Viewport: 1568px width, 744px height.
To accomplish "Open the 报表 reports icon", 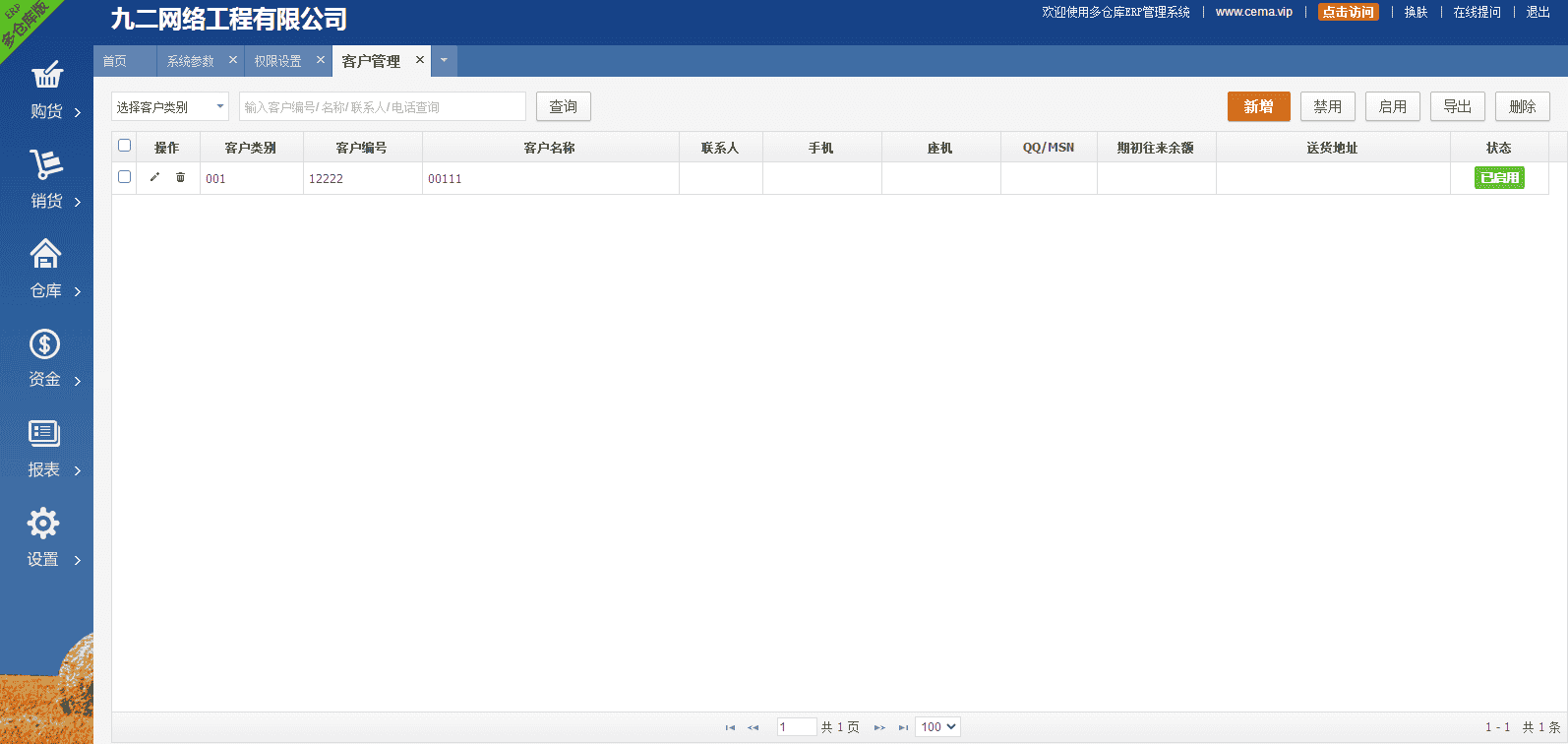I will (x=44, y=434).
